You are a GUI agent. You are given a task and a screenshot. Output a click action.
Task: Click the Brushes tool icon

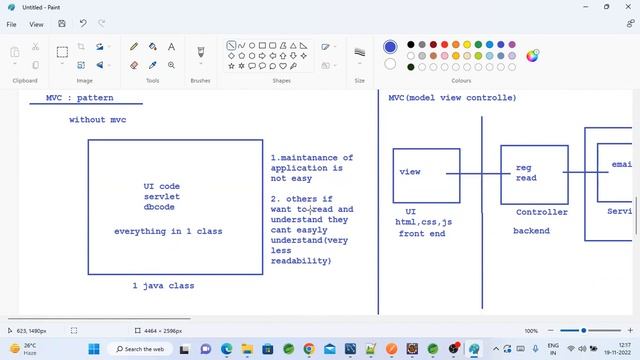(x=200, y=52)
